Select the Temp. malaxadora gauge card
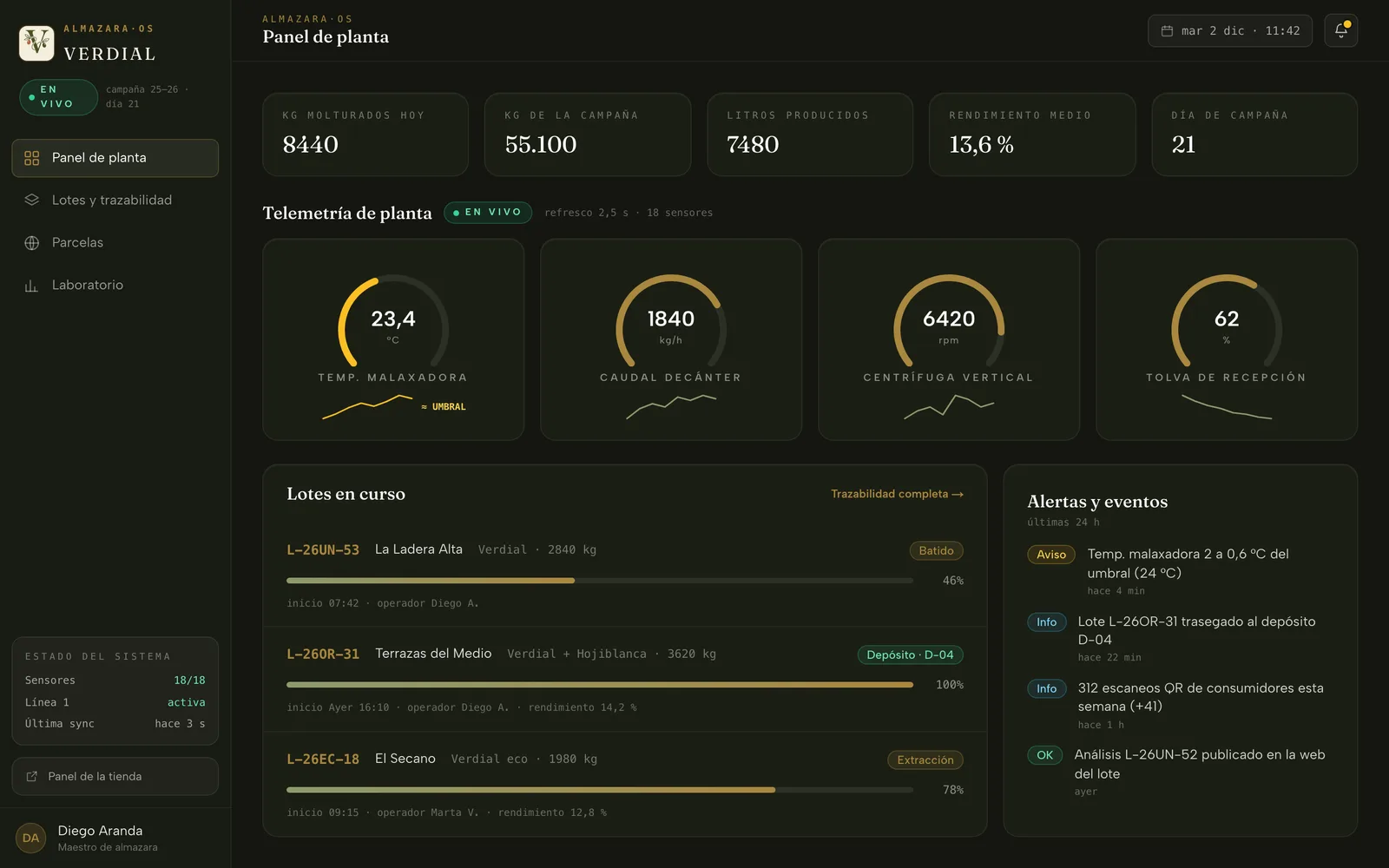1389x868 pixels. (393, 339)
